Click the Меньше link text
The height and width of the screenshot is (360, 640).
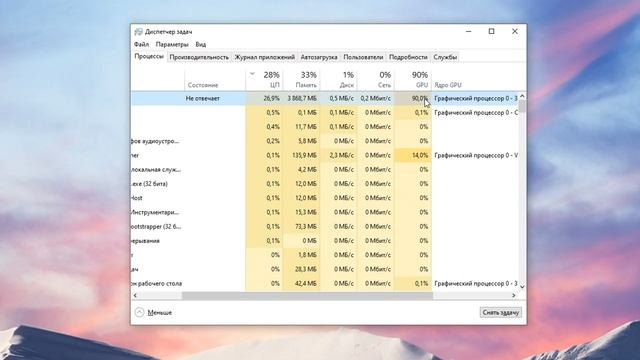click(160, 313)
